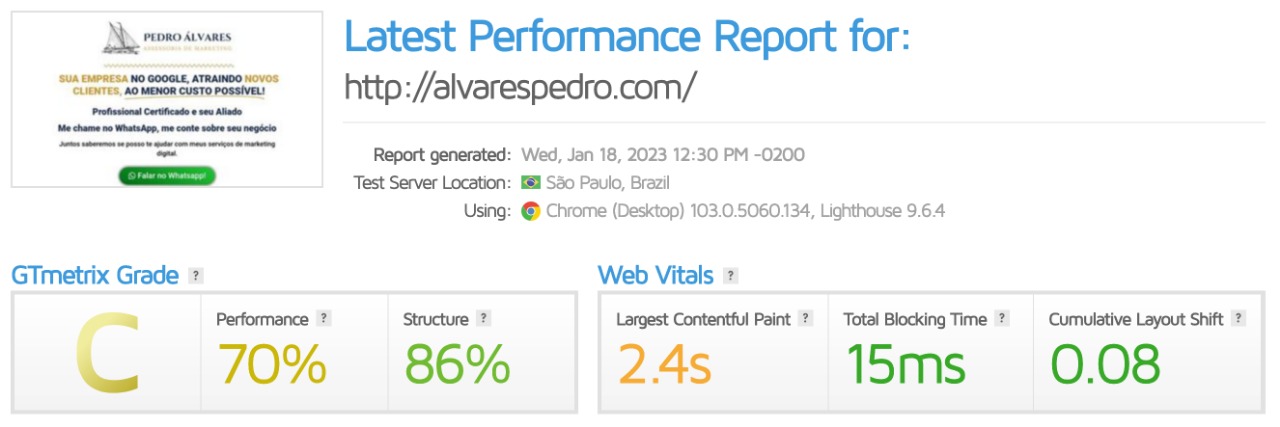Click the Web Vitals heading
This screenshot has width=1280, height=427.
pyautogui.click(x=656, y=276)
